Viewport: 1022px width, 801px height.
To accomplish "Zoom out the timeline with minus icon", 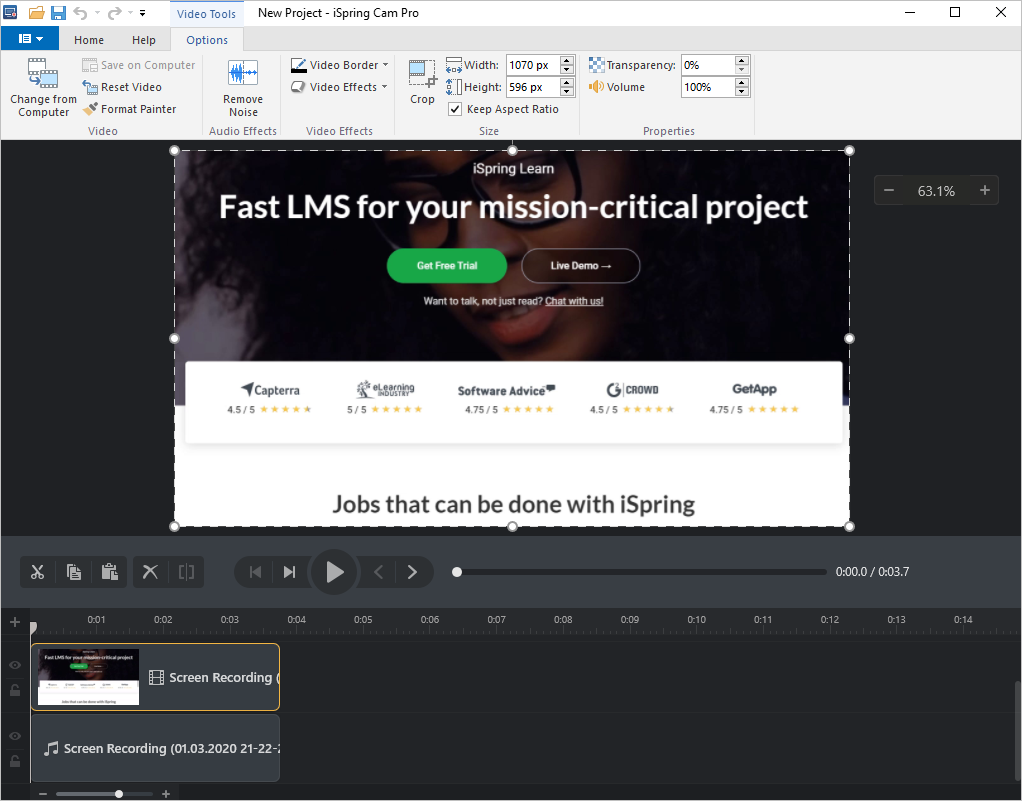I will tap(43, 794).
